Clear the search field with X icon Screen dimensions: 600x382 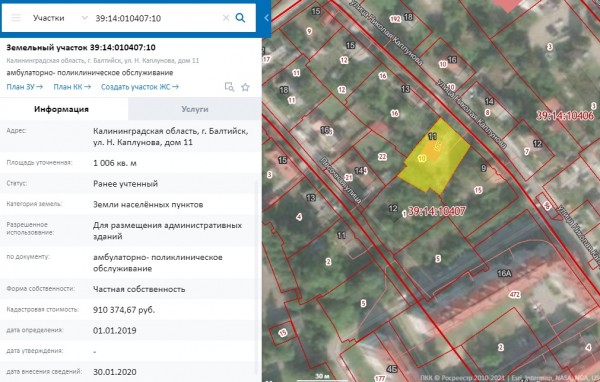(226, 18)
